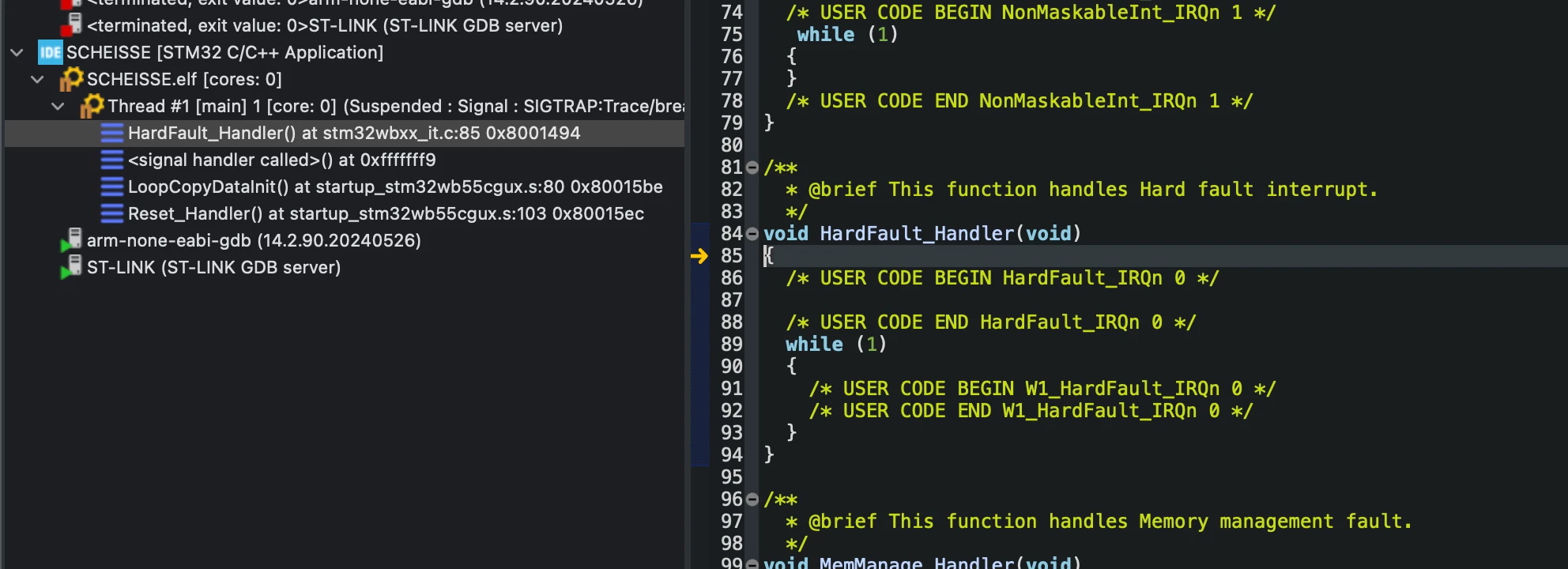
Task: Click the USER CODE END W1_HardFault_IRQn 0 comment
Action: (1031, 411)
